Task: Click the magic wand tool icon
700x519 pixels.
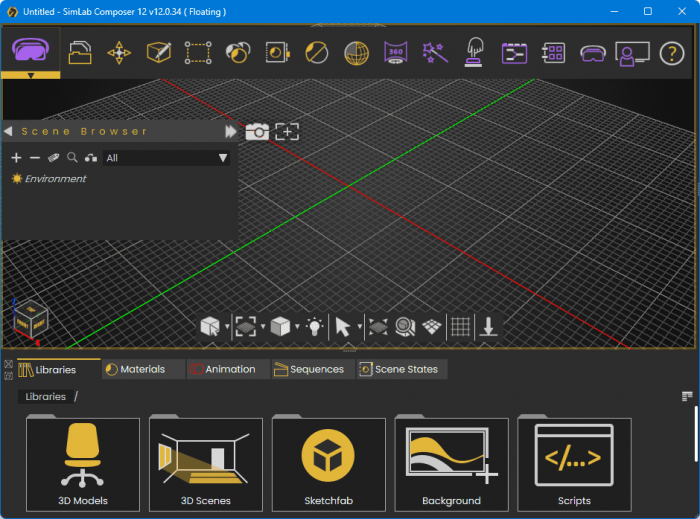Action: click(434, 52)
